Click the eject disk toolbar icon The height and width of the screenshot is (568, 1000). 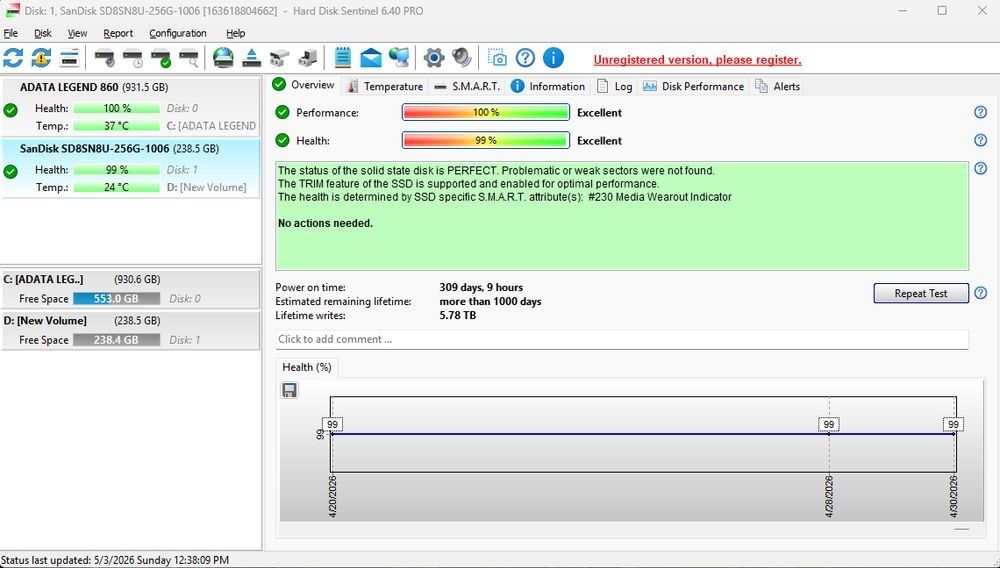(x=251, y=58)
